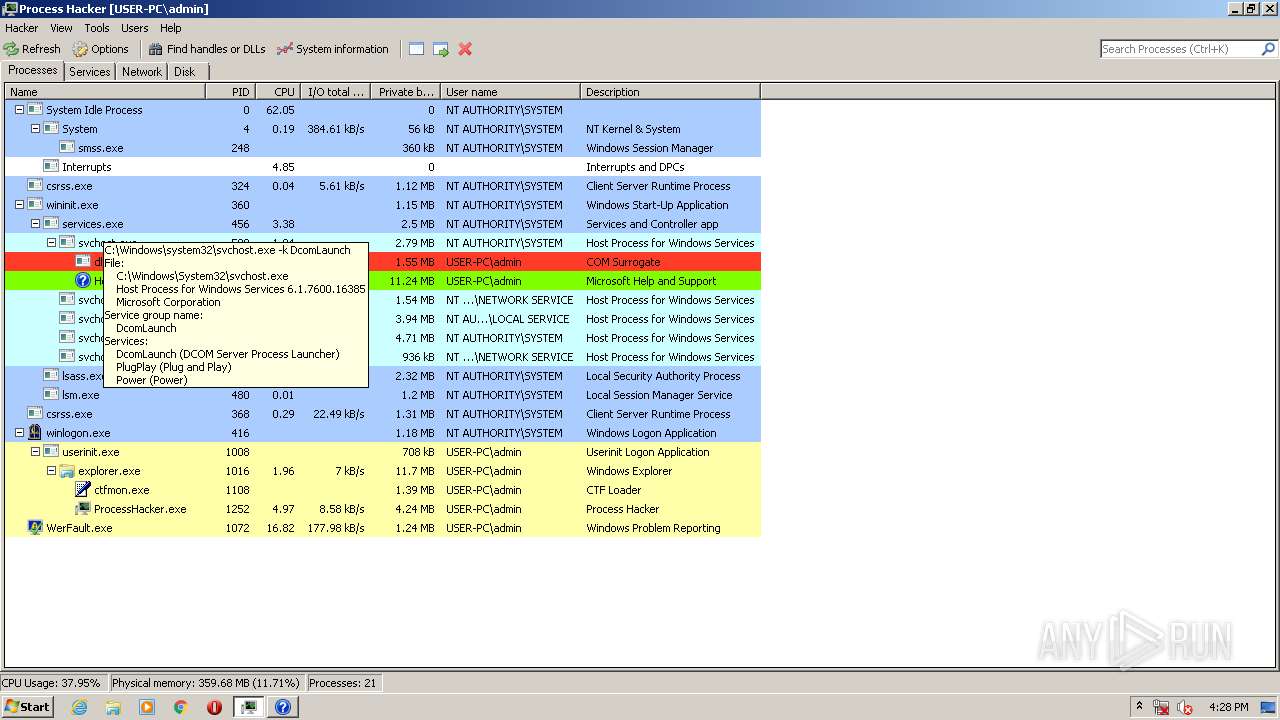Collapse the wininit.exe node

[19, 205]
